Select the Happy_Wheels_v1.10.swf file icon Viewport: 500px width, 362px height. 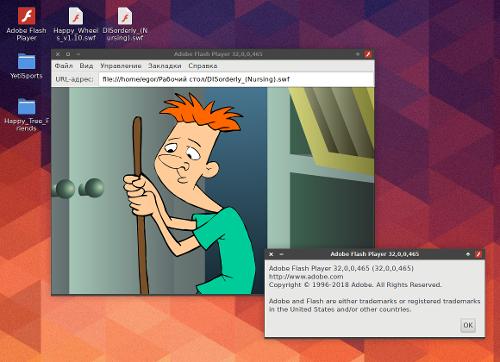coord(76,24)
